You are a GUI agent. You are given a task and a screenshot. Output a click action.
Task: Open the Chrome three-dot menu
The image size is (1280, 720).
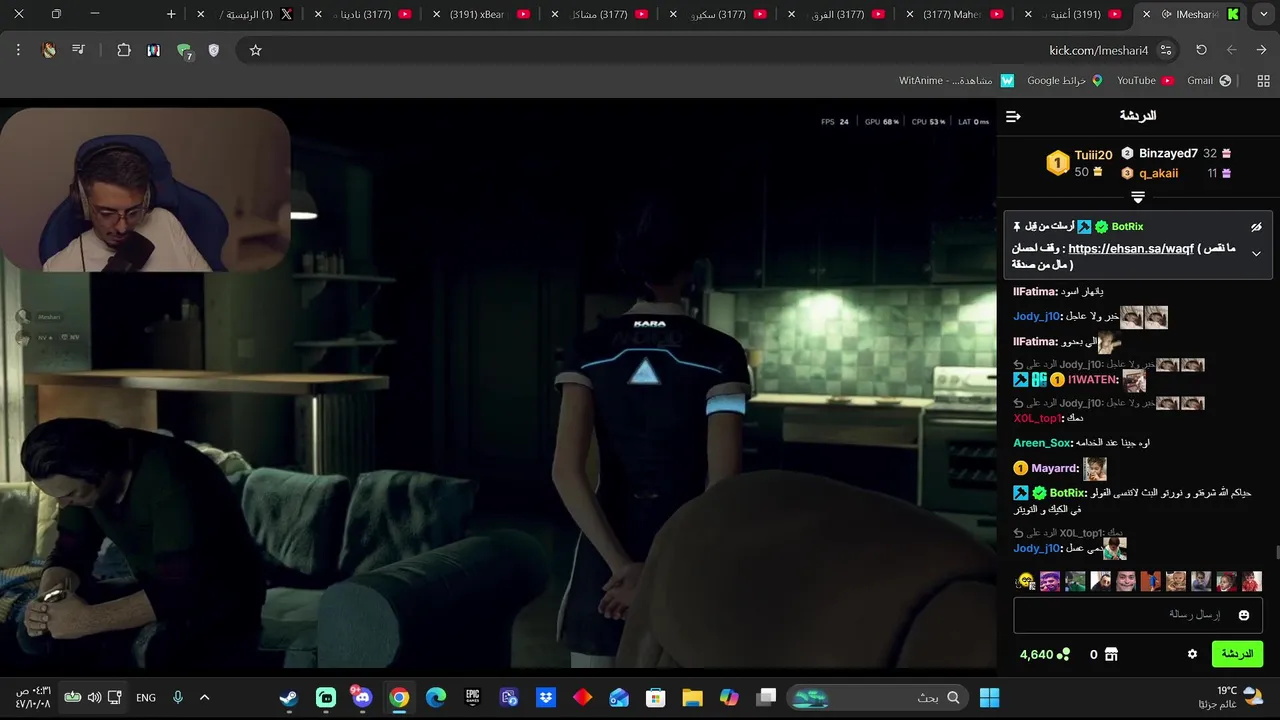click(x=18, y=50)
